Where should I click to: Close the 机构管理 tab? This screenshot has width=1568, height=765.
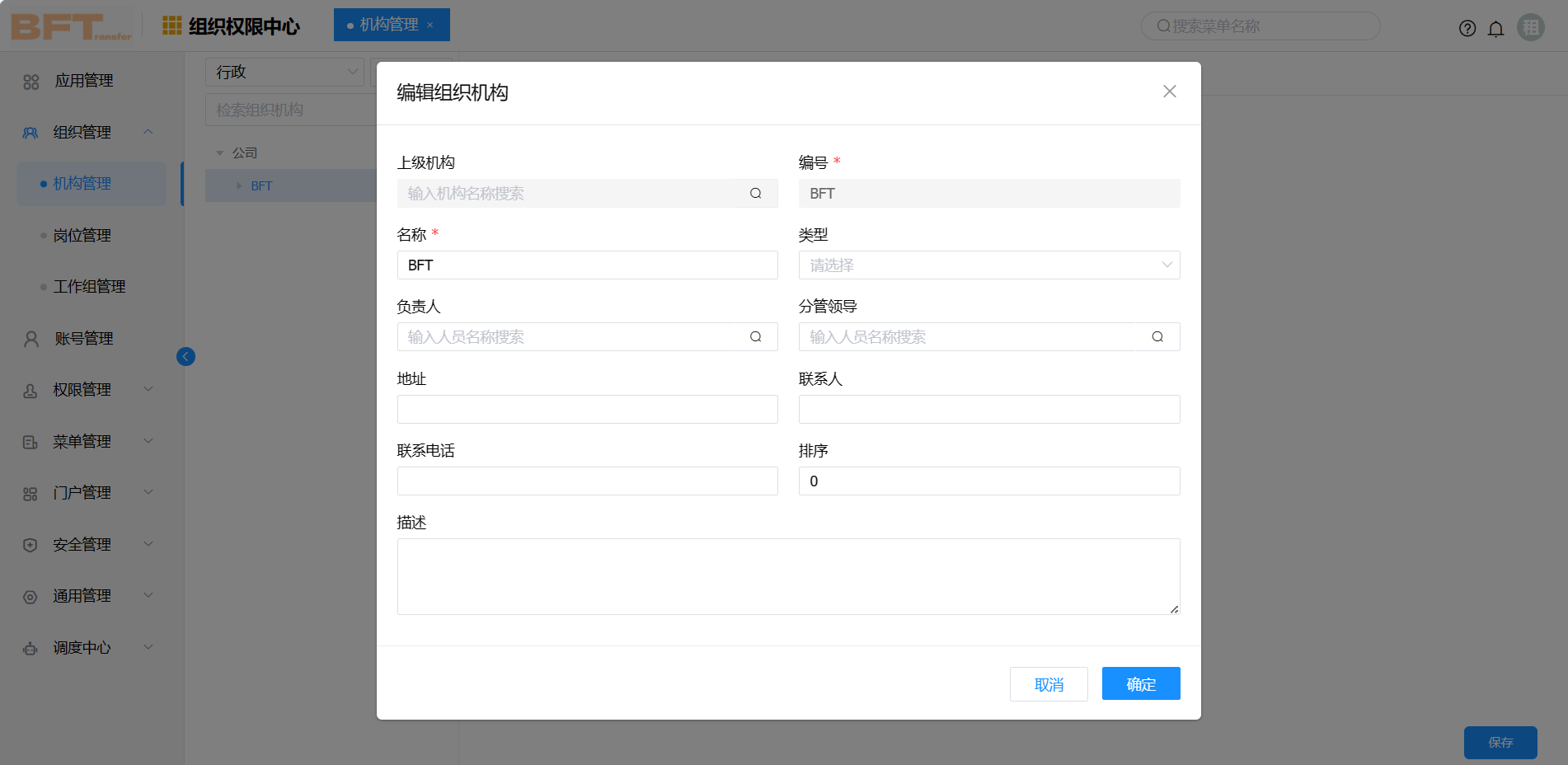tap(430, 26)
